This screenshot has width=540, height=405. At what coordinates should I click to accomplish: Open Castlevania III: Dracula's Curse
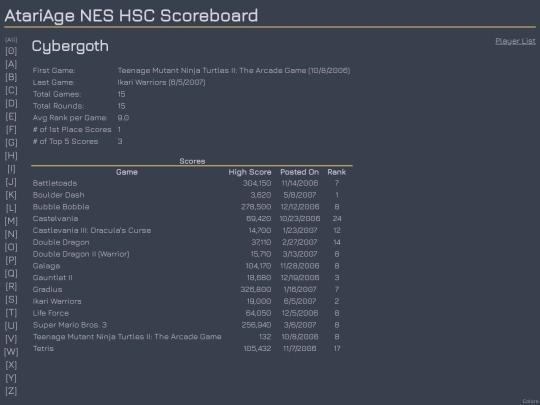click(x=92, y=230)
